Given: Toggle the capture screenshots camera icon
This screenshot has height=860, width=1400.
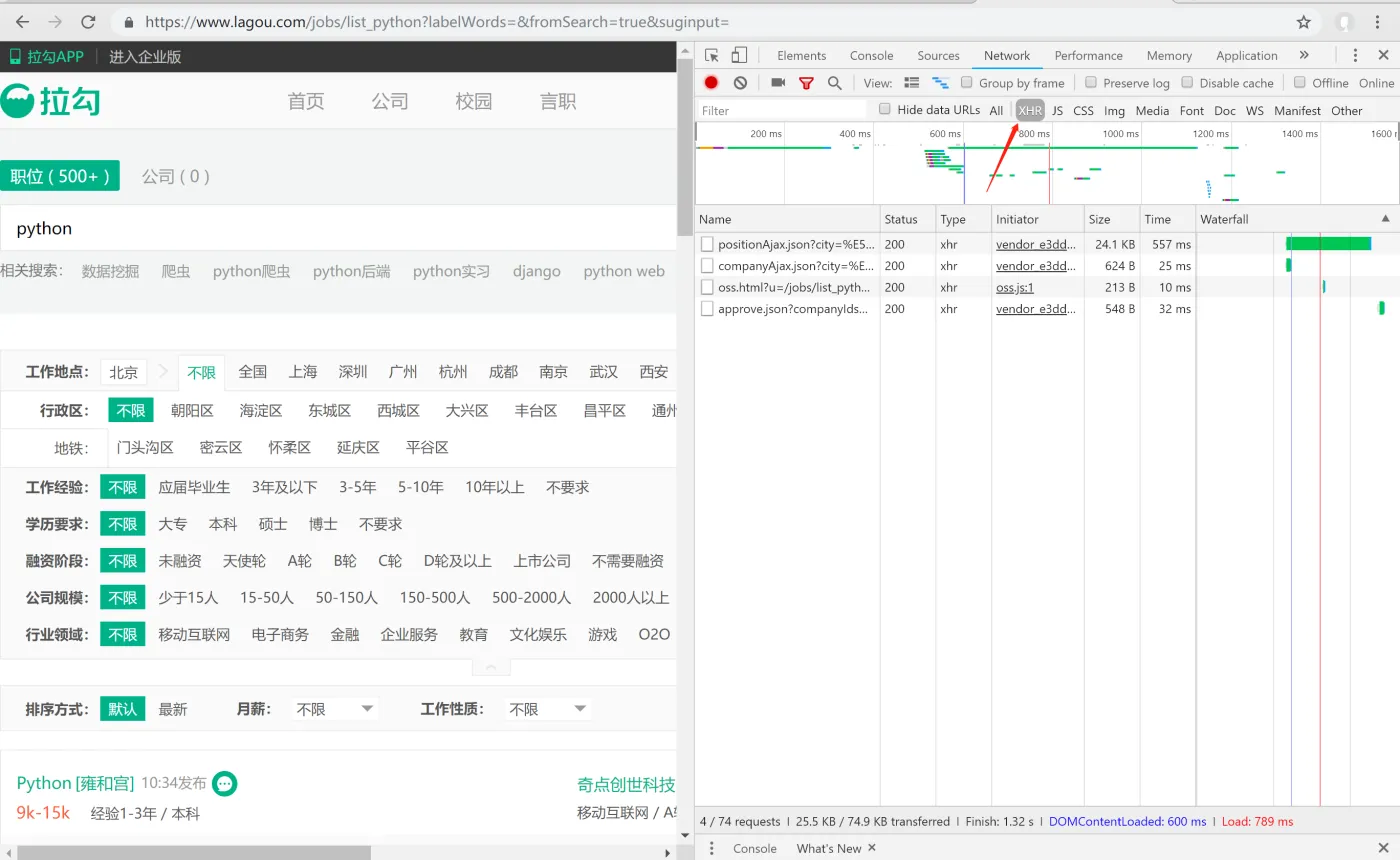Looking at the screenshot, I should [778, 83].
